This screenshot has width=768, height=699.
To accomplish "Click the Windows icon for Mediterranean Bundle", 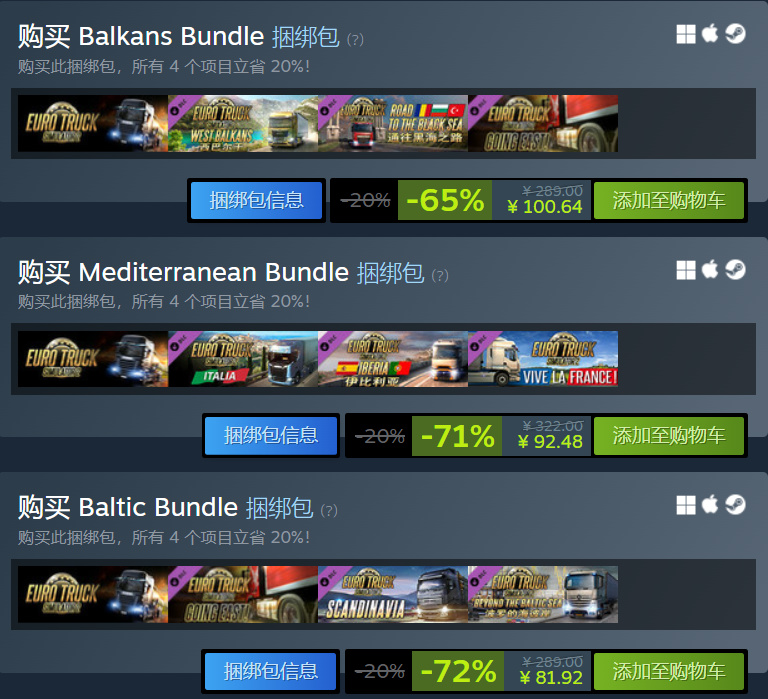I will pyautogui.click(x=686, y=270).
